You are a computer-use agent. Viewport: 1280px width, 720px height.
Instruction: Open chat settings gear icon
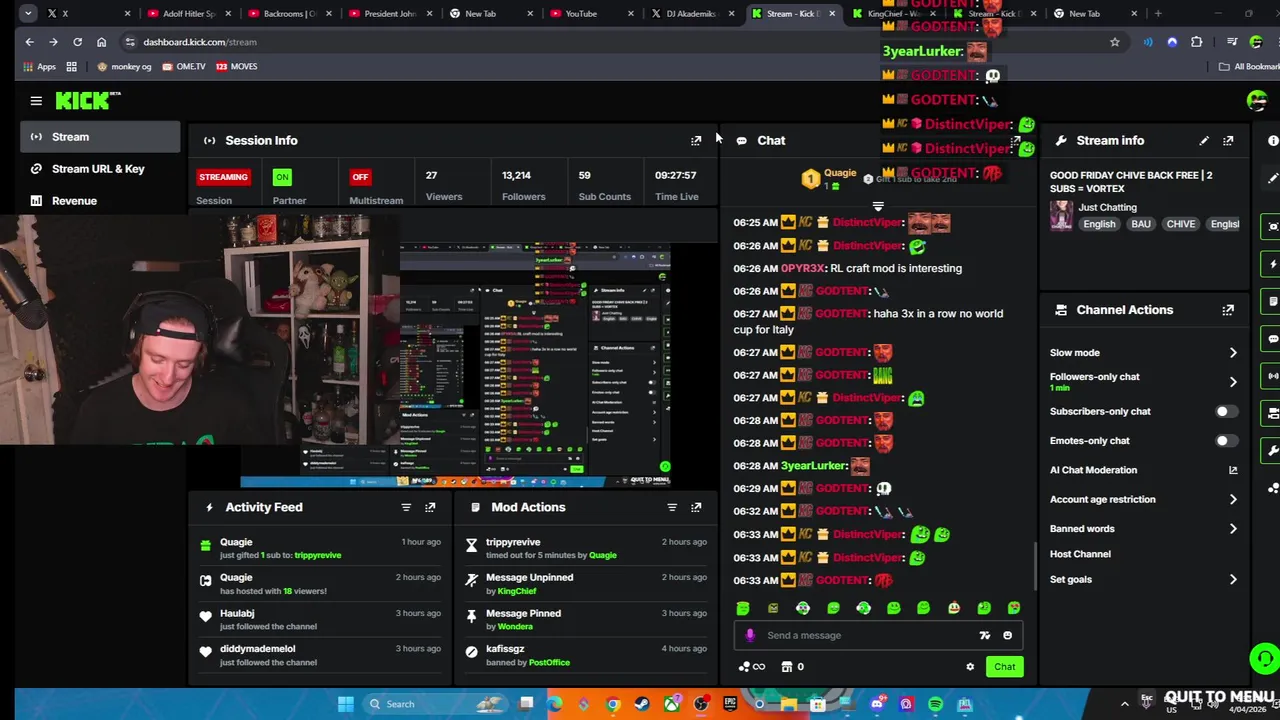point(970,667)
